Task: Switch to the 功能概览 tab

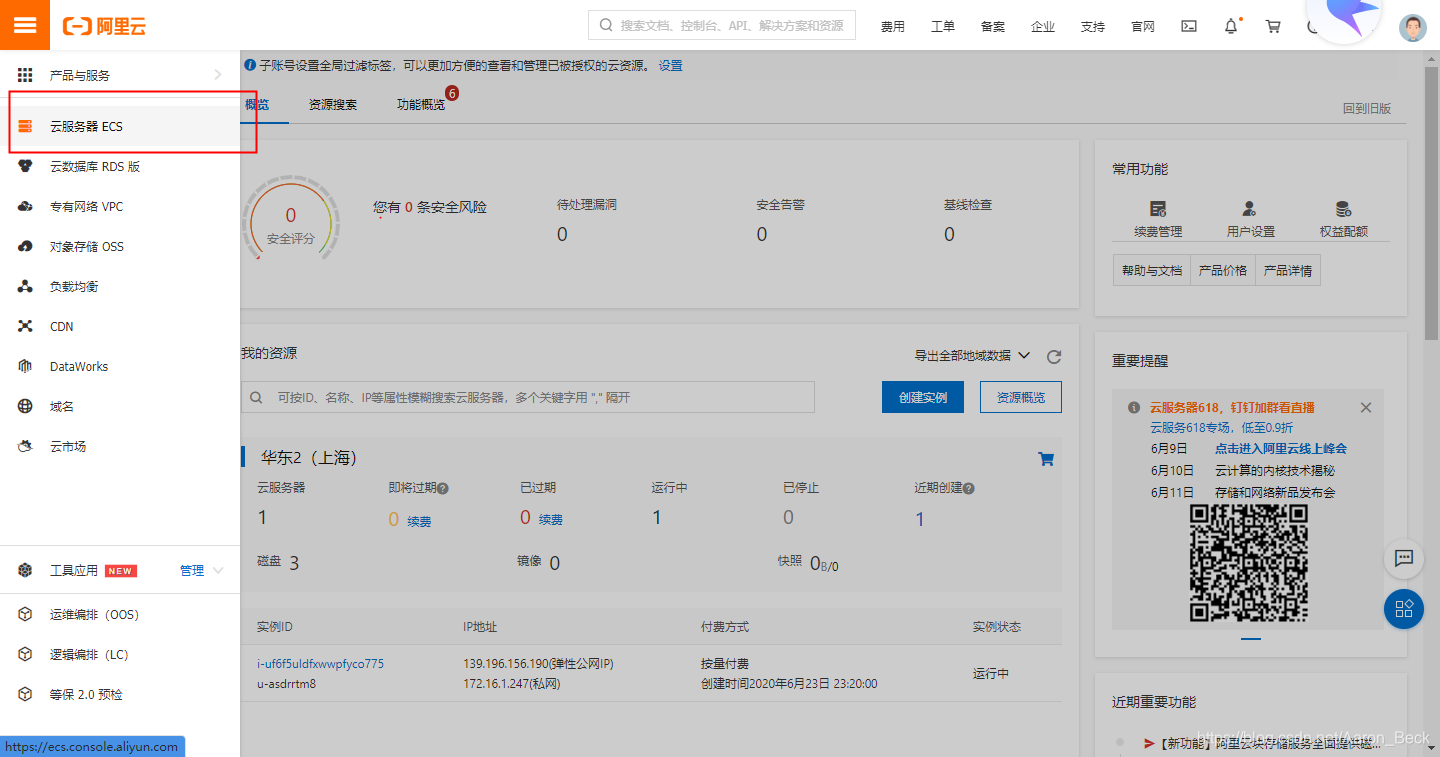Action: click(x=421, y=105)
